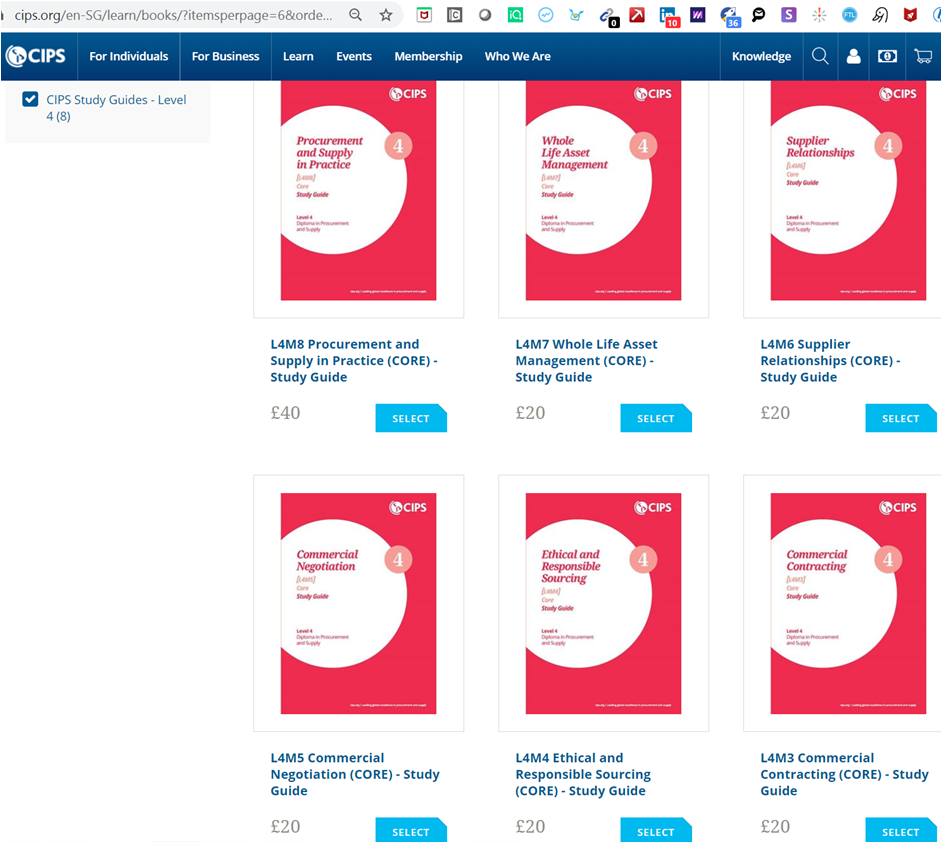Open the user account profile icon
Image resolution: width=942 pixels, height=843 pixels.
coord(853,57)
